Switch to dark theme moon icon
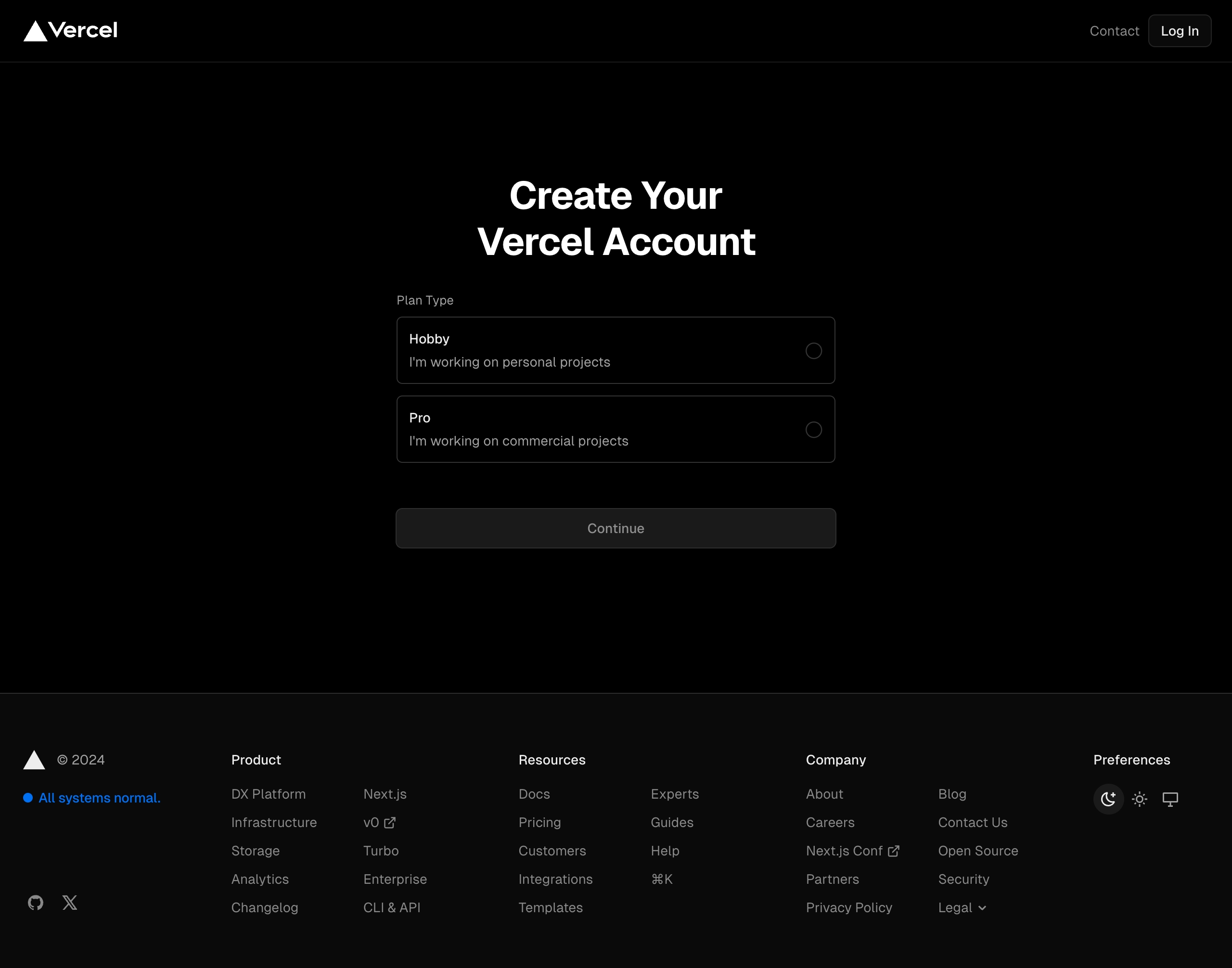Image resolution: width=1232 pixels, height=968 pixels. (1108, 799)
